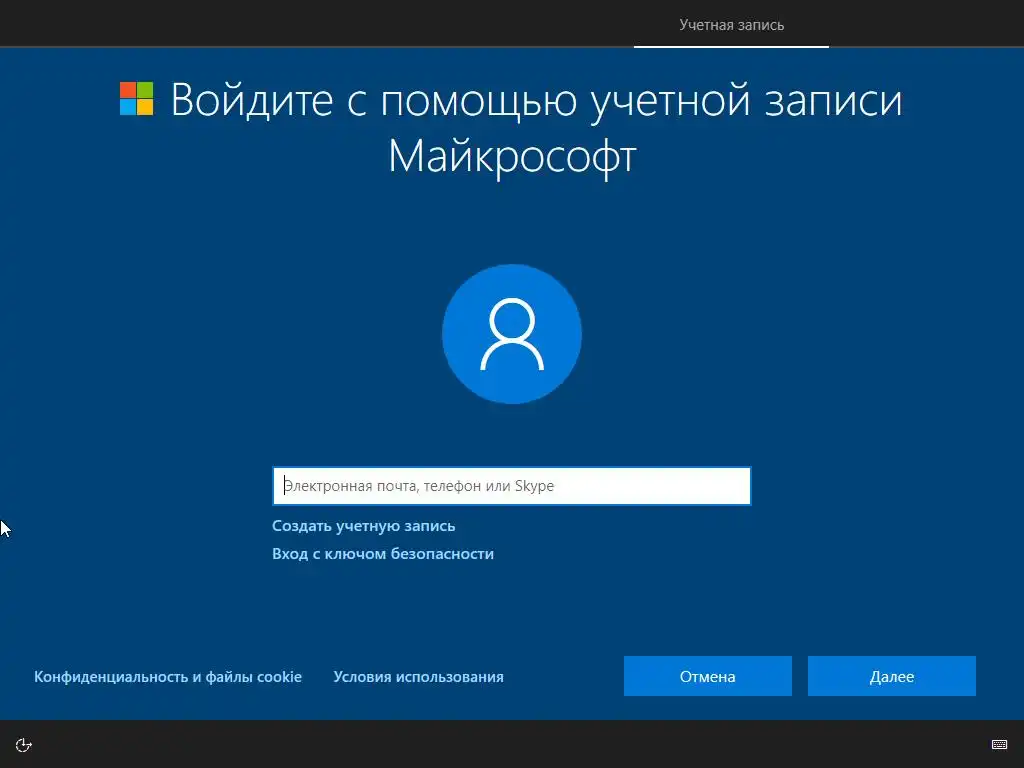
Task: Open the Создать учетную запись link
Action: [x=364, y=526]
